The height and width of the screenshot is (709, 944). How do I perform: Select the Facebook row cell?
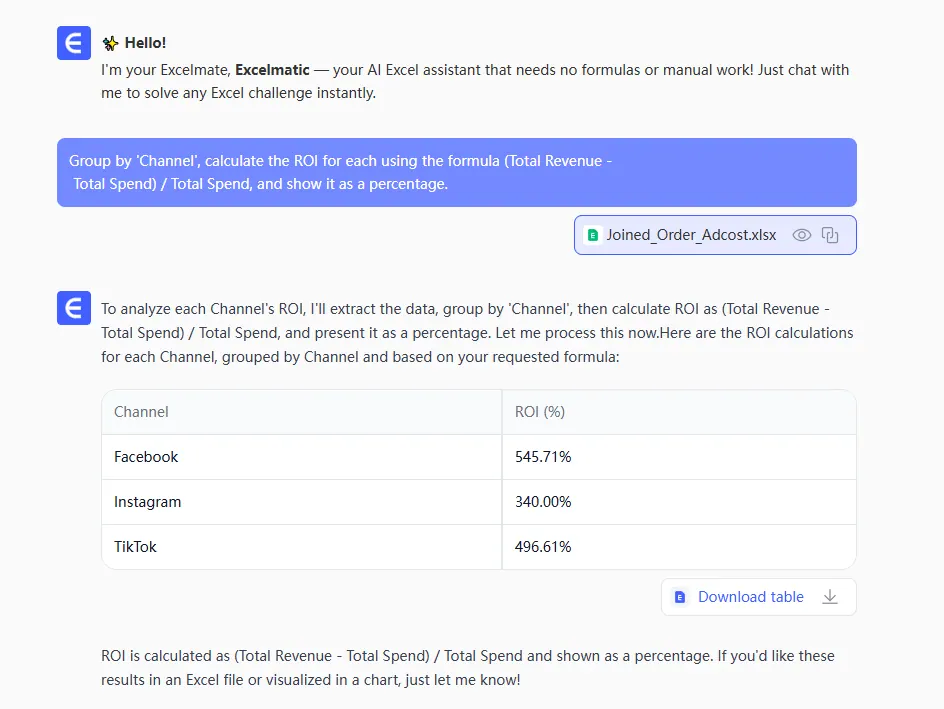point(146,457)
